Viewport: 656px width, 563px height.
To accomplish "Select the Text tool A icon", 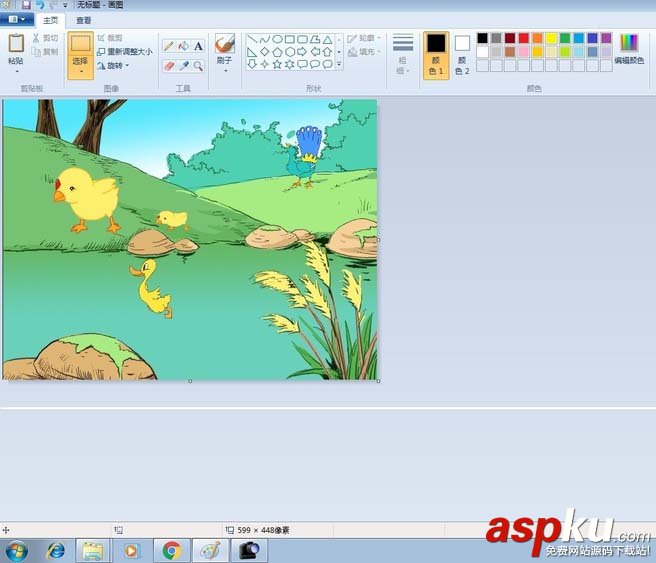I will click(x=198, y=46).
